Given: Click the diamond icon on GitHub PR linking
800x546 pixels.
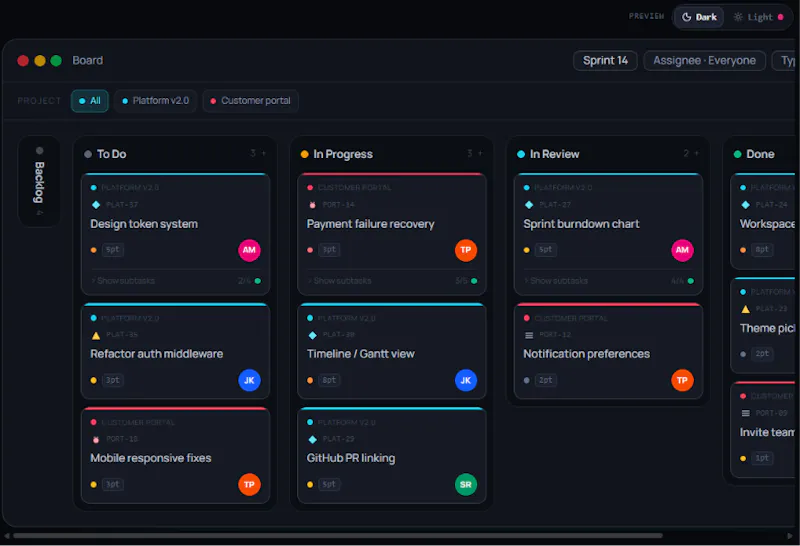Looking at the screenshot, I should click(312, 439).
